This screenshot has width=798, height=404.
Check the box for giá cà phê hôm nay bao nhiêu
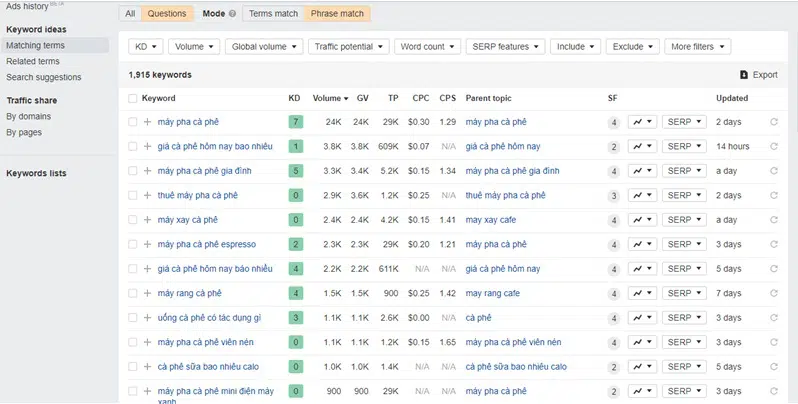coord(133,147)
